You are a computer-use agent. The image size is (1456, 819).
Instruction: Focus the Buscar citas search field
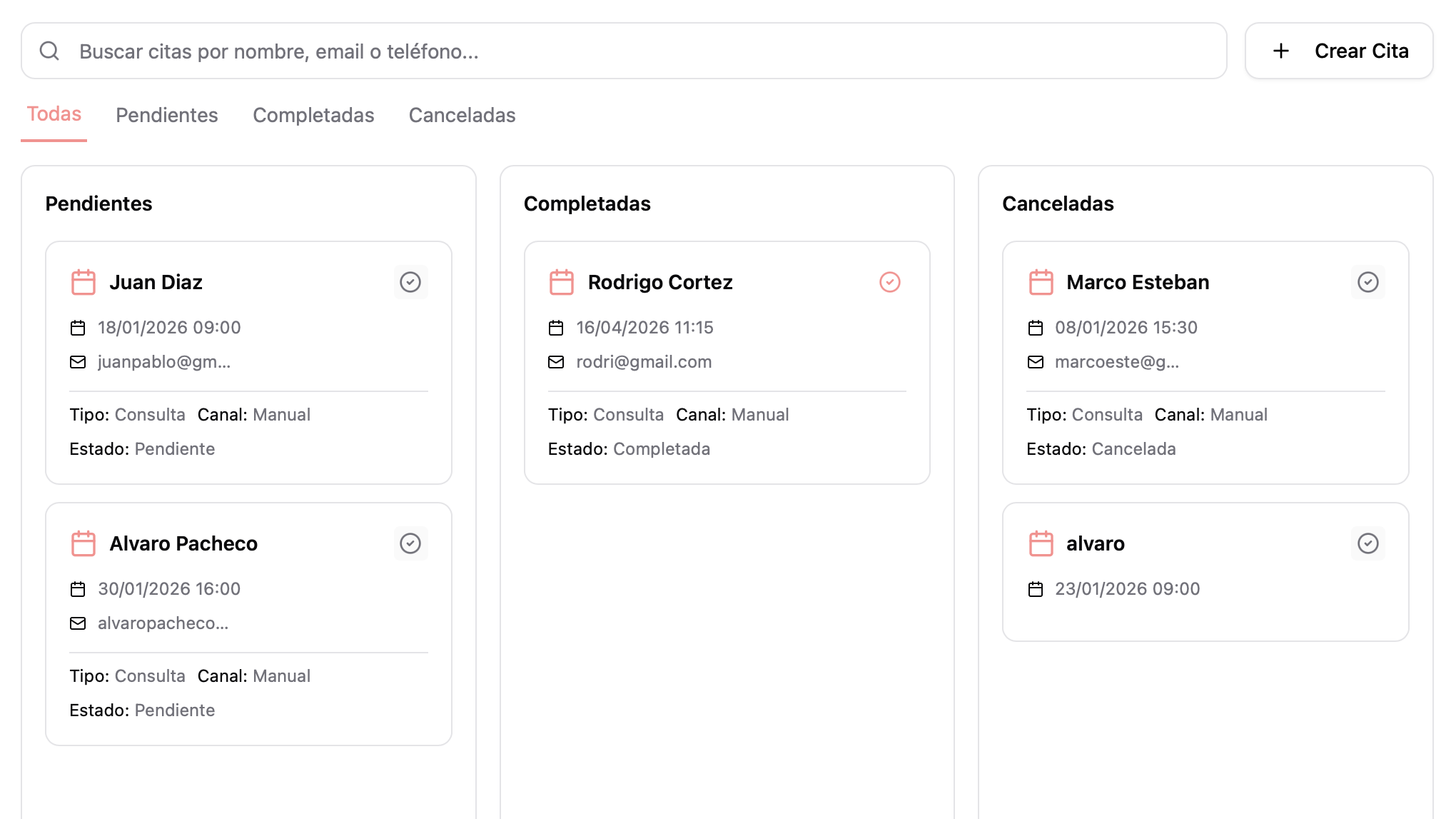coord(642,51)
